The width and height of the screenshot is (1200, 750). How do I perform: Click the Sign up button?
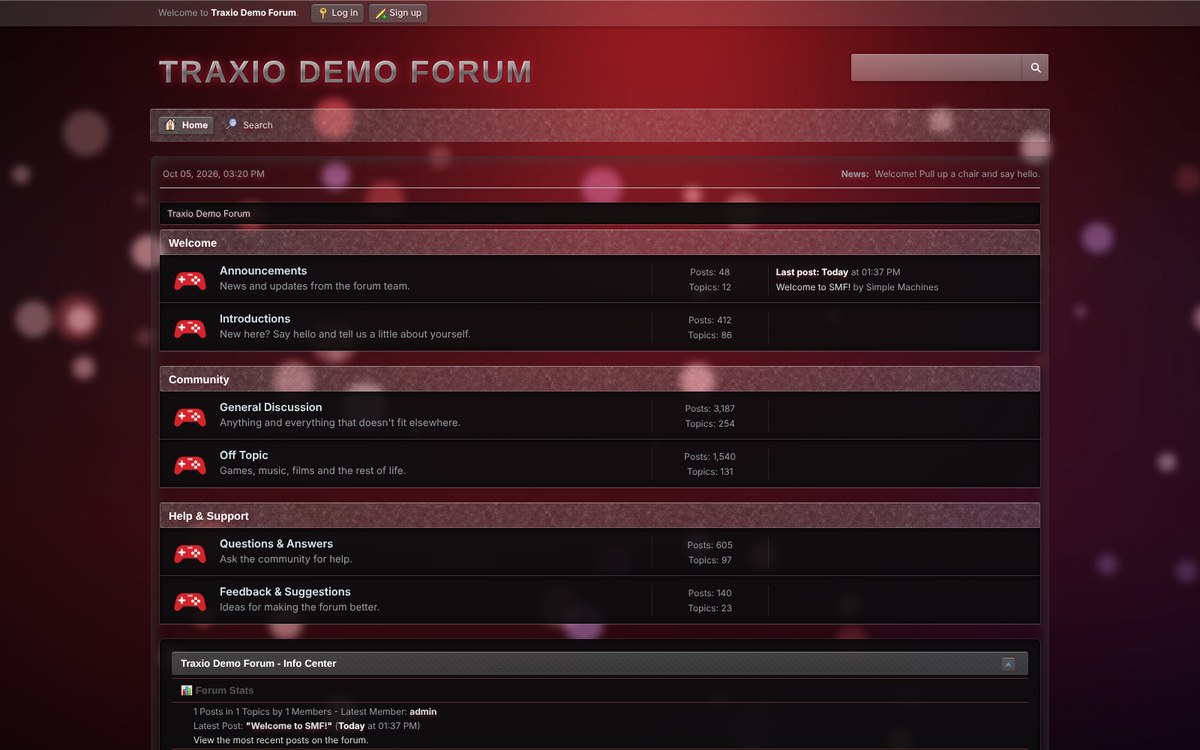pyautogui.click(x=398, y=13)
